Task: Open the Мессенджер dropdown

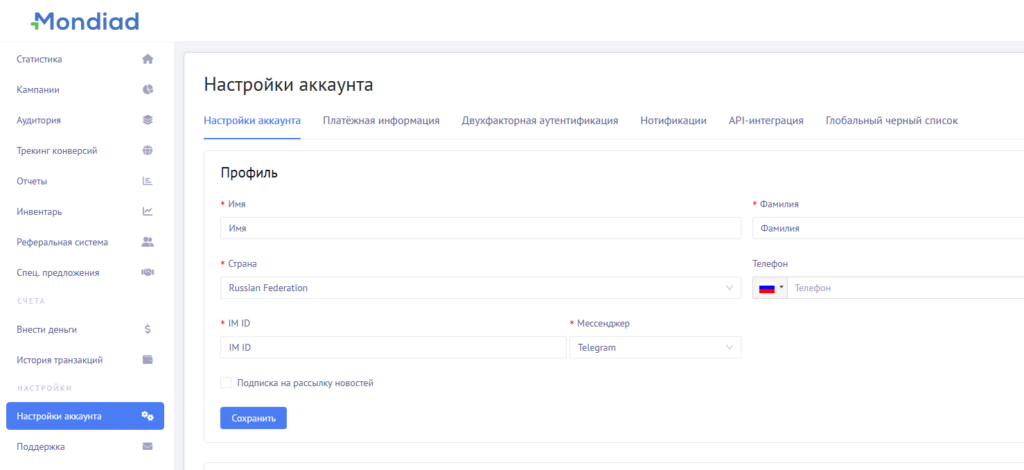Action: click(x=656, y=348)
